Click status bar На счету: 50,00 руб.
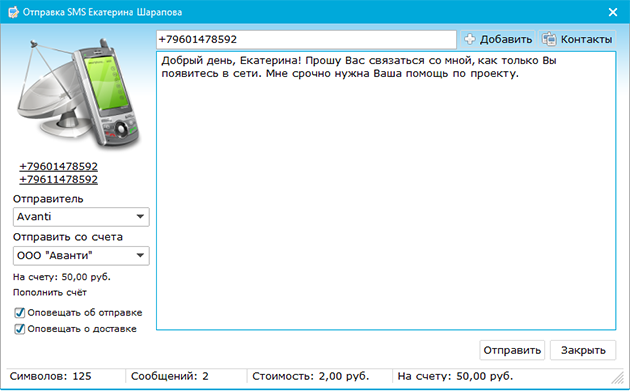 point(455,376)
